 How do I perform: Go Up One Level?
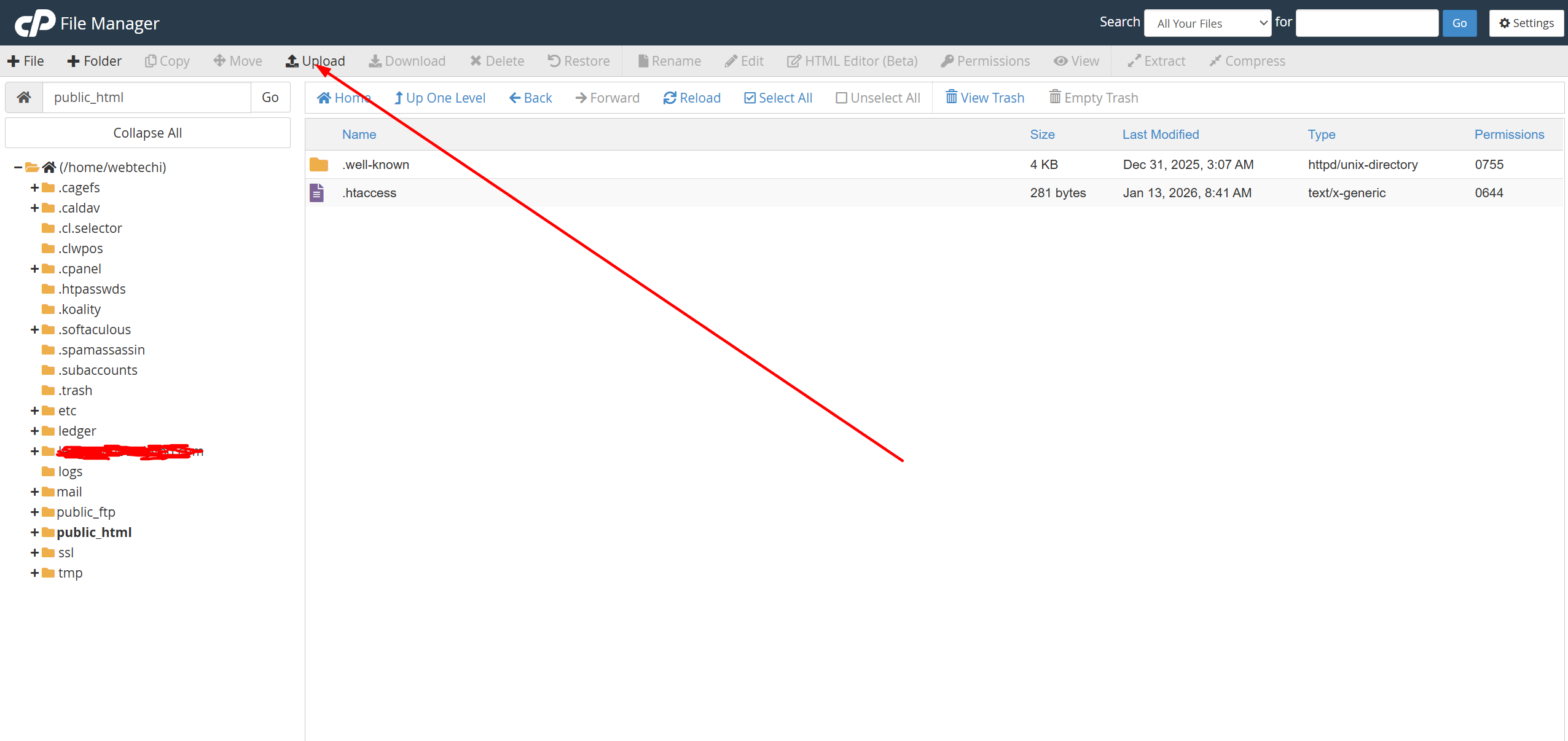439,98
